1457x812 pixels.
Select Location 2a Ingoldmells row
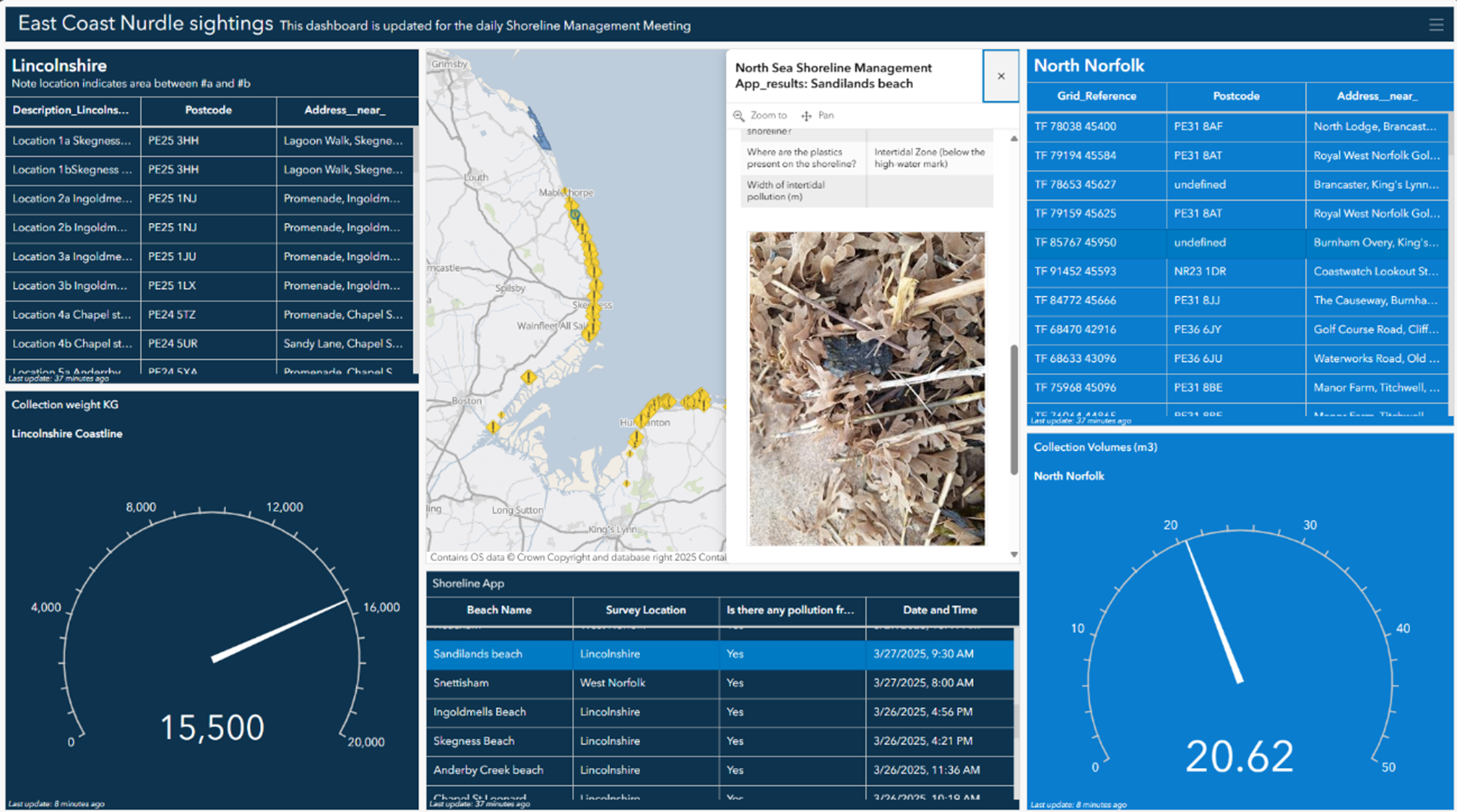click(x=208, y=199)
